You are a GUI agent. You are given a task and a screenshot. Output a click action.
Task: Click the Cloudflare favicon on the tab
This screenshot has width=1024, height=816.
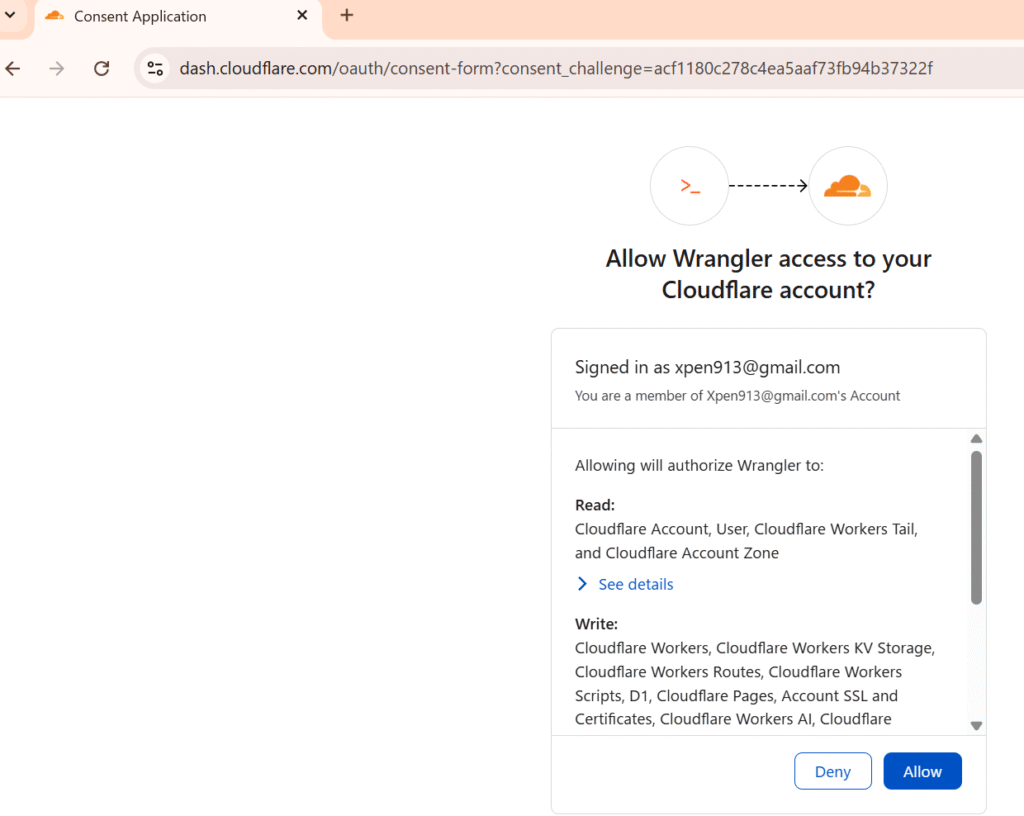[55, 16]
